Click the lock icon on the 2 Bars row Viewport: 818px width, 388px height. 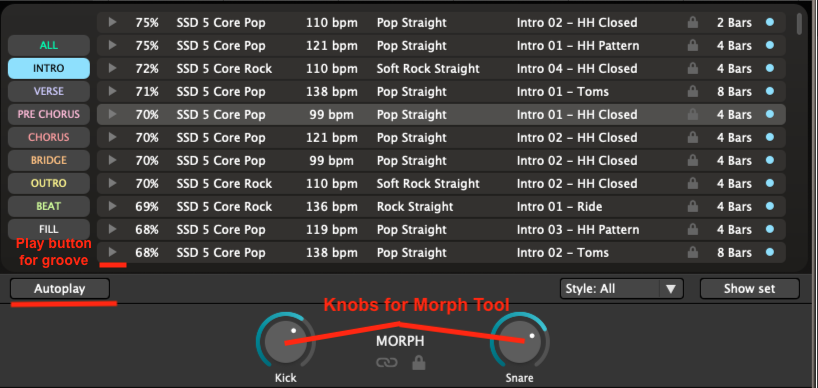point(693,22)
